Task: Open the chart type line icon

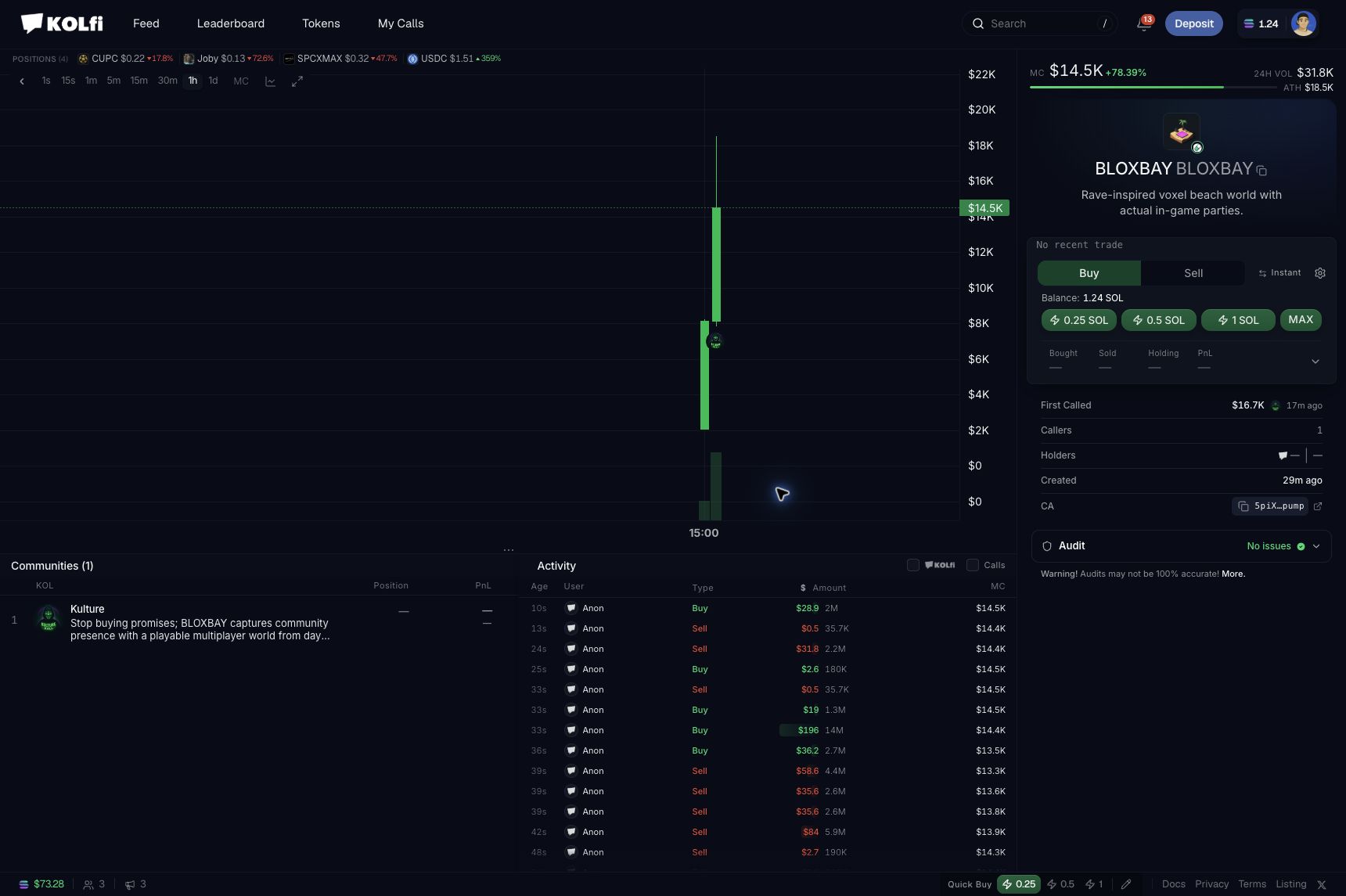Action: pos(270,81)
